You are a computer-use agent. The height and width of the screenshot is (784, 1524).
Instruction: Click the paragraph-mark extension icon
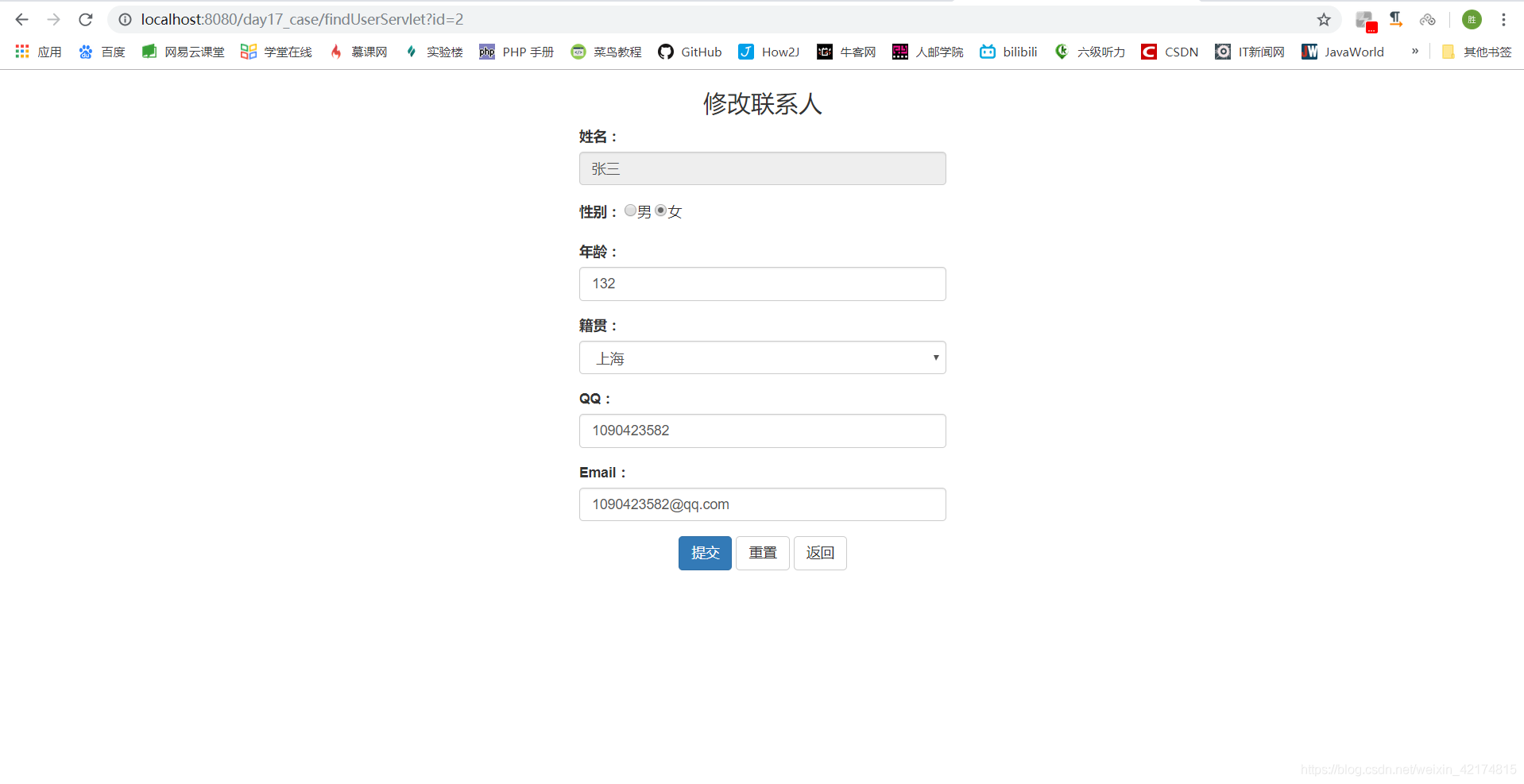pyautogui.click(x=1396, y=19)
